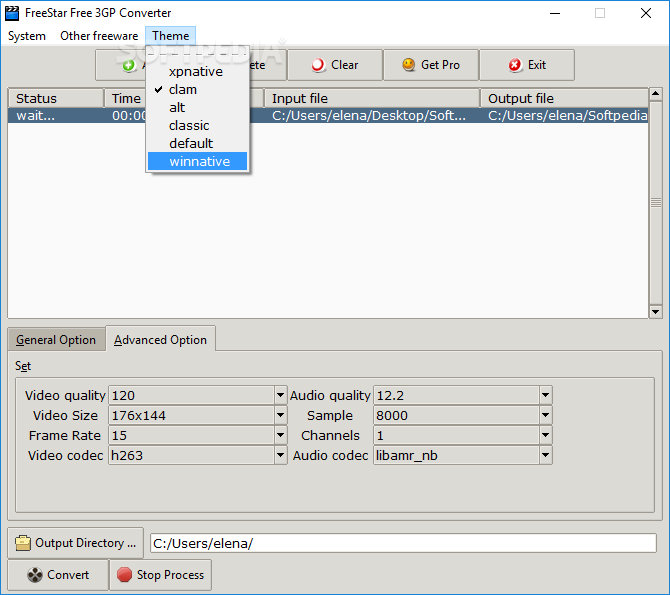Tear off the Theme menu dashed line
The height and width of the screenshot is (595, 670).
click(197, 54)
